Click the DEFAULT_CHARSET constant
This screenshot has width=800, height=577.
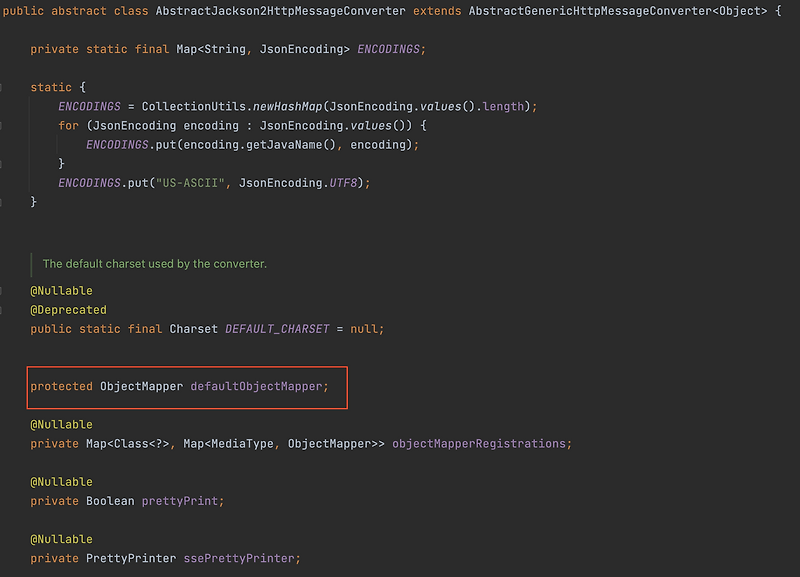[278, 328]
